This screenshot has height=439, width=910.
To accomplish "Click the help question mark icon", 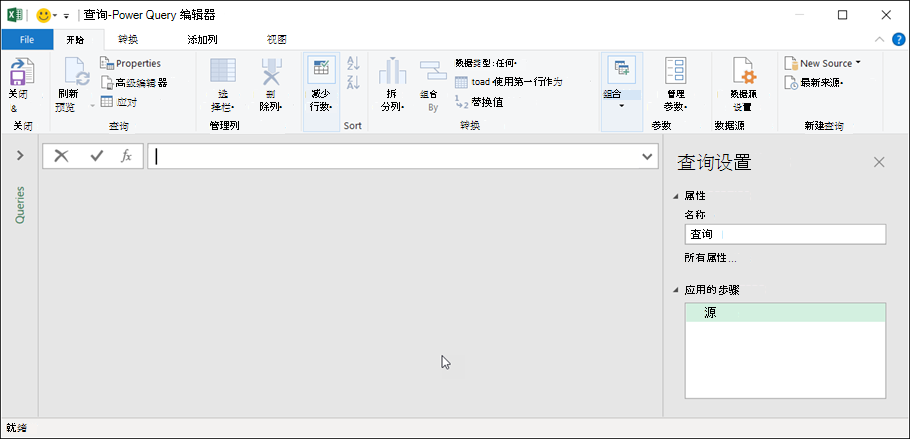I will click(897, 39).
